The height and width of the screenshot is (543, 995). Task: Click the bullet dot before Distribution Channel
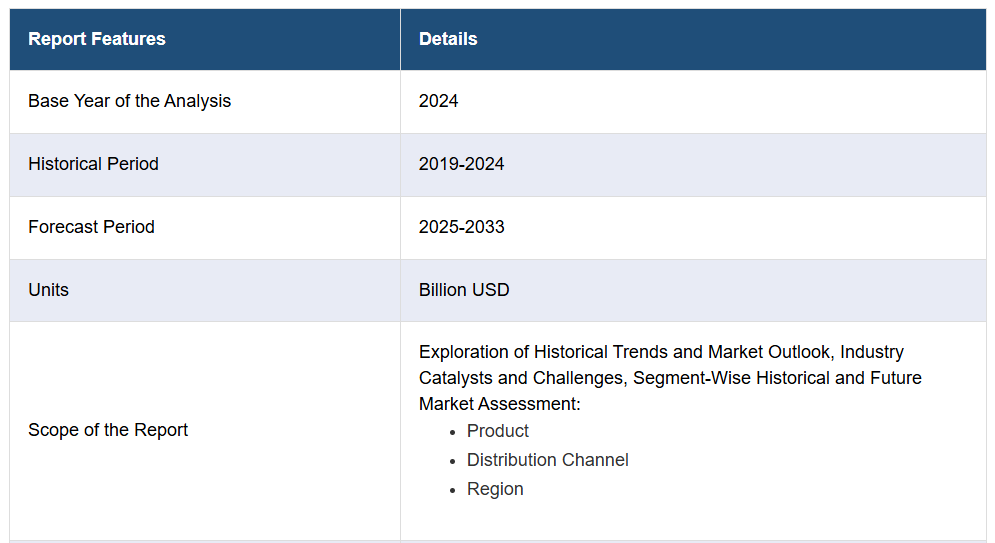[x=452, y=461]
